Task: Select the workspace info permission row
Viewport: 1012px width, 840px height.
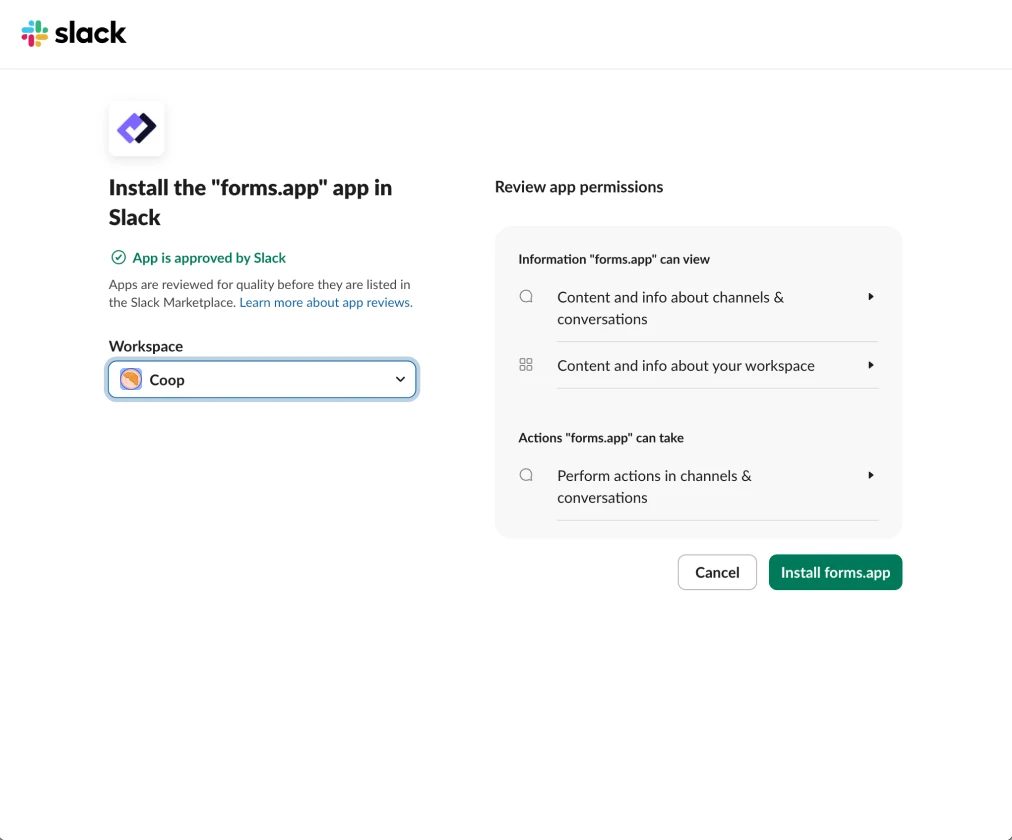Action: (686, 365)
